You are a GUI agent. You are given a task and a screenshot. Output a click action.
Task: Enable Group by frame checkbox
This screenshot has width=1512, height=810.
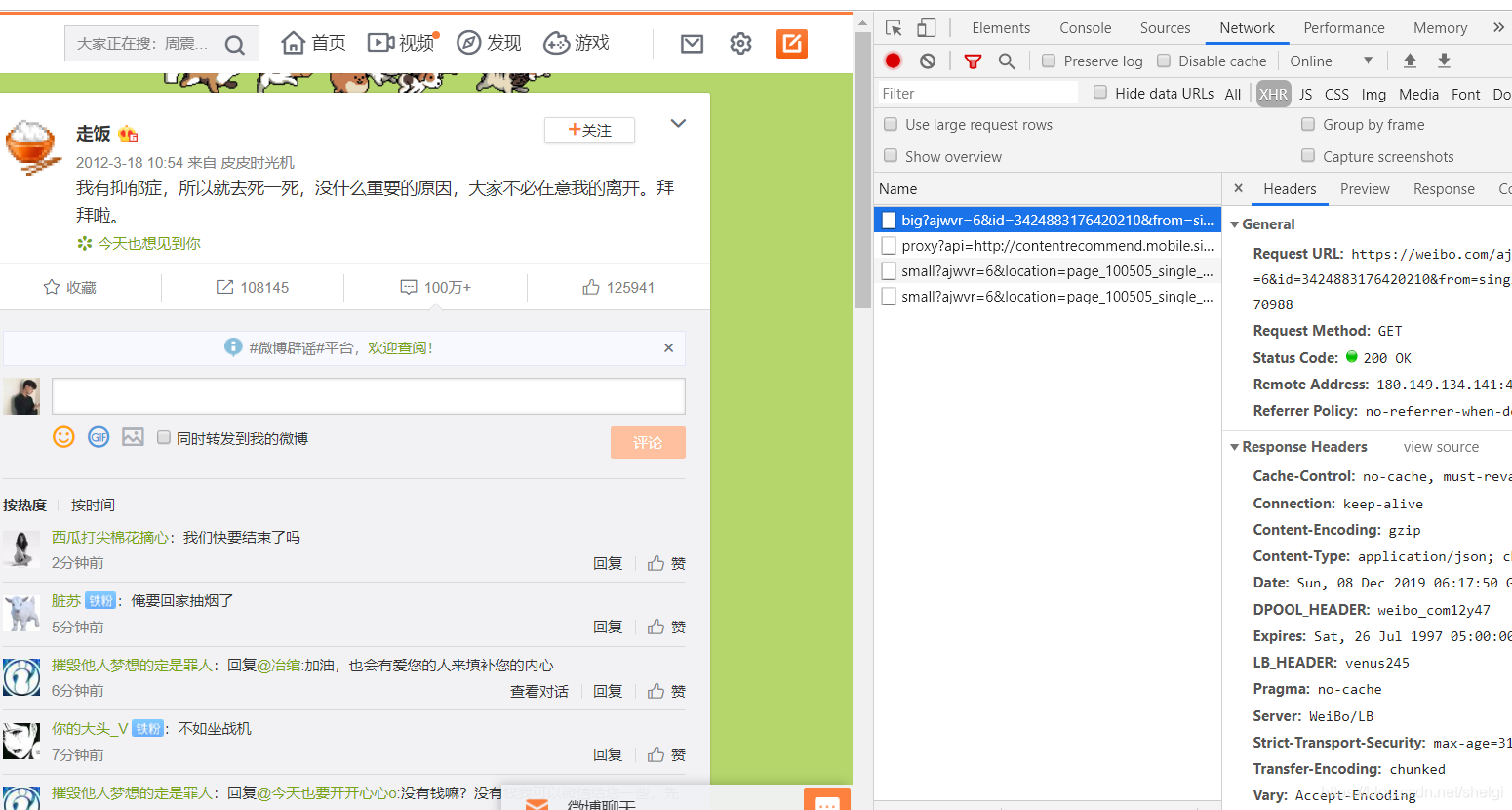click(x=1308, y=124)
